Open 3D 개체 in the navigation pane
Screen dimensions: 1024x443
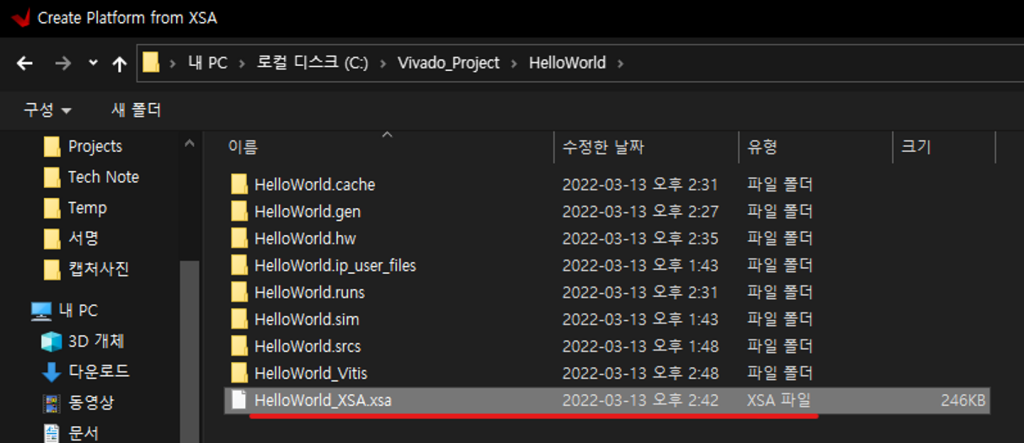tap(96, 341)
